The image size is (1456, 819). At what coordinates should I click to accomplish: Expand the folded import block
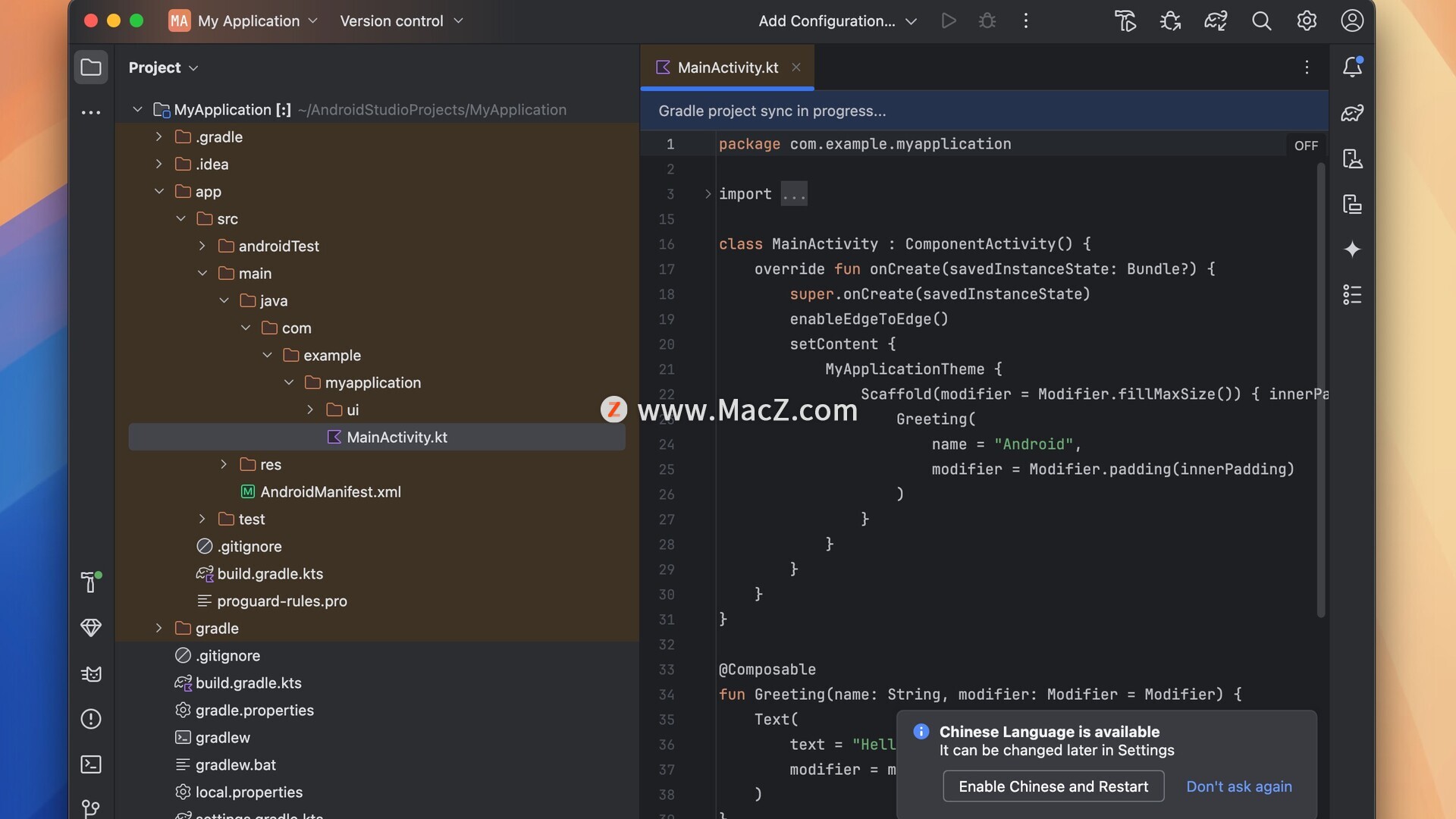[x=708, y=194]
